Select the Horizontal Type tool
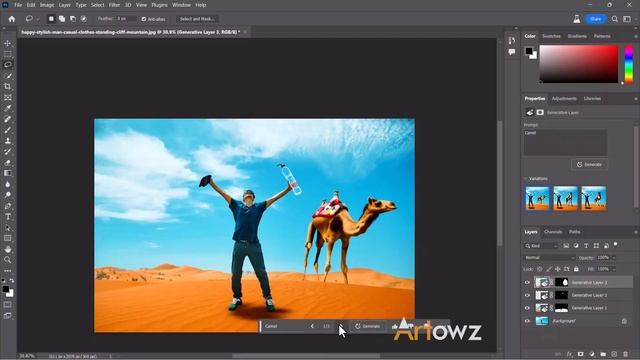The height and width of the screenshot is (360, 640). point(7,217)
